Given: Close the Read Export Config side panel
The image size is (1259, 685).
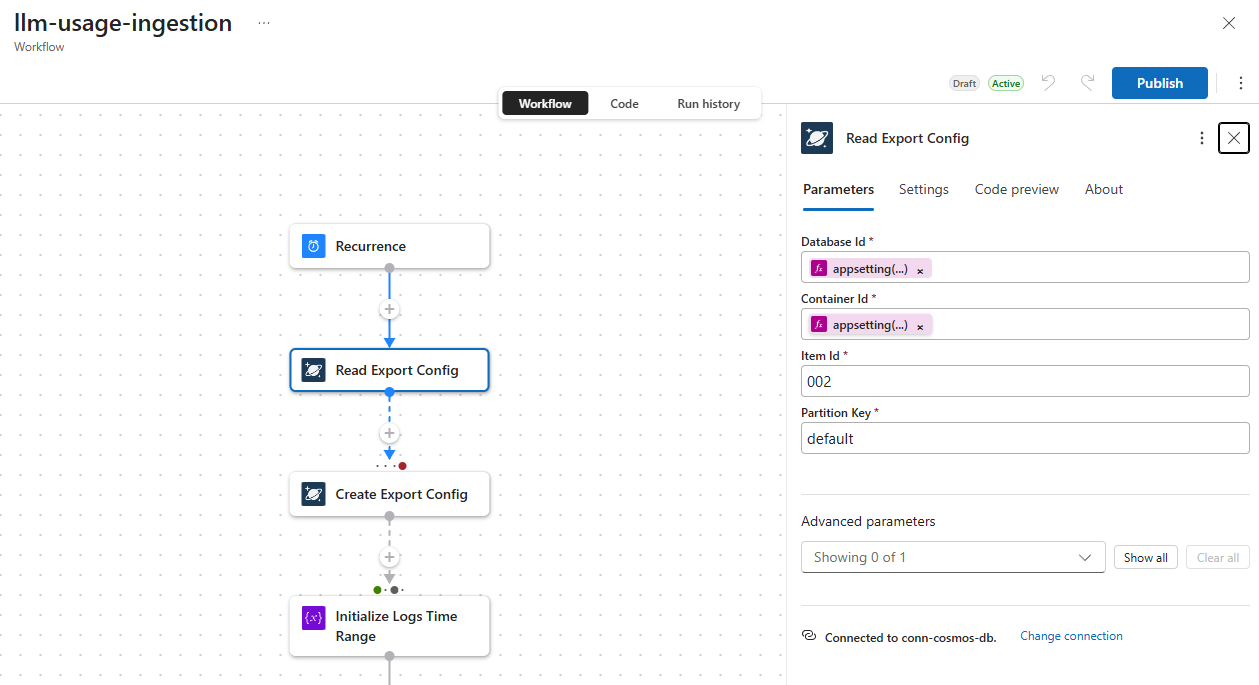Looking at the screenshot, I should [1234, 138].
